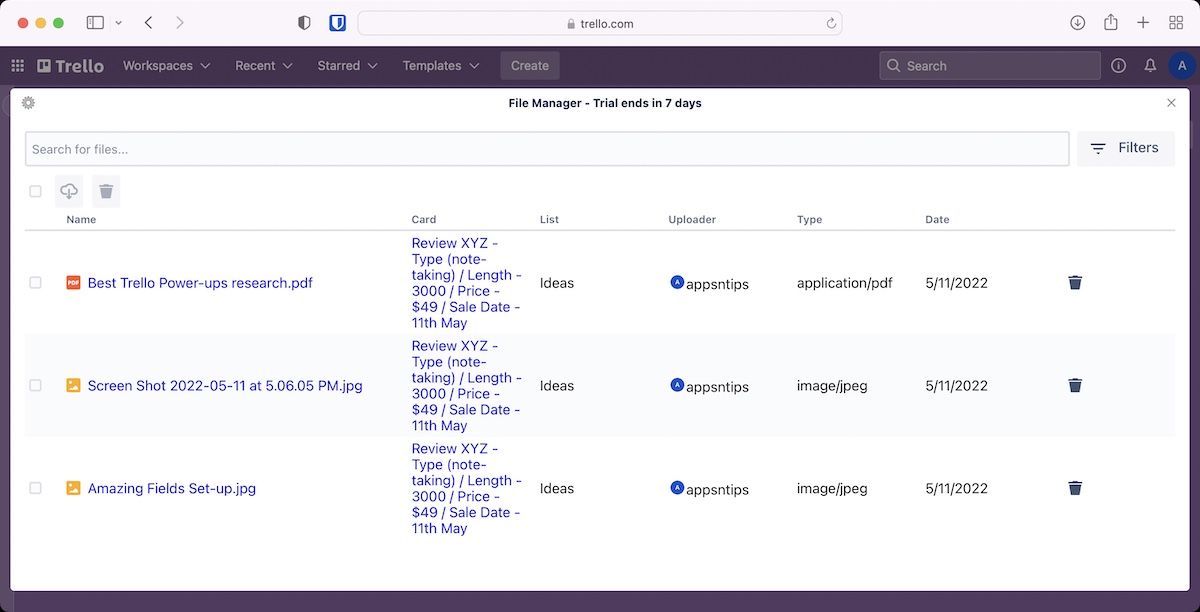Click the Search for files input field
1200x612 pixels.
(x=546, y=149)
